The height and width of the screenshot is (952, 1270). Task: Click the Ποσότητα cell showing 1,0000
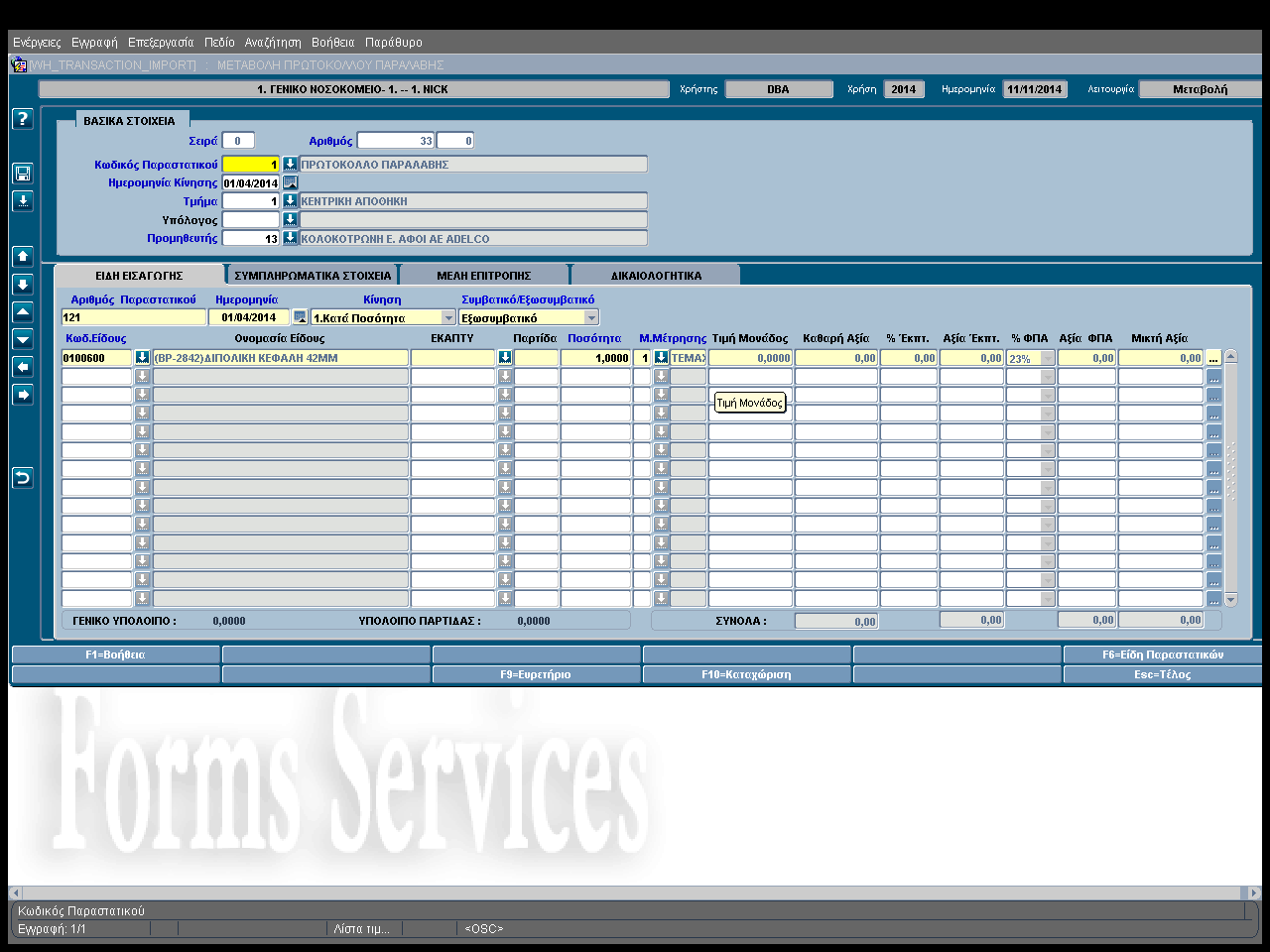click(595, 358)
